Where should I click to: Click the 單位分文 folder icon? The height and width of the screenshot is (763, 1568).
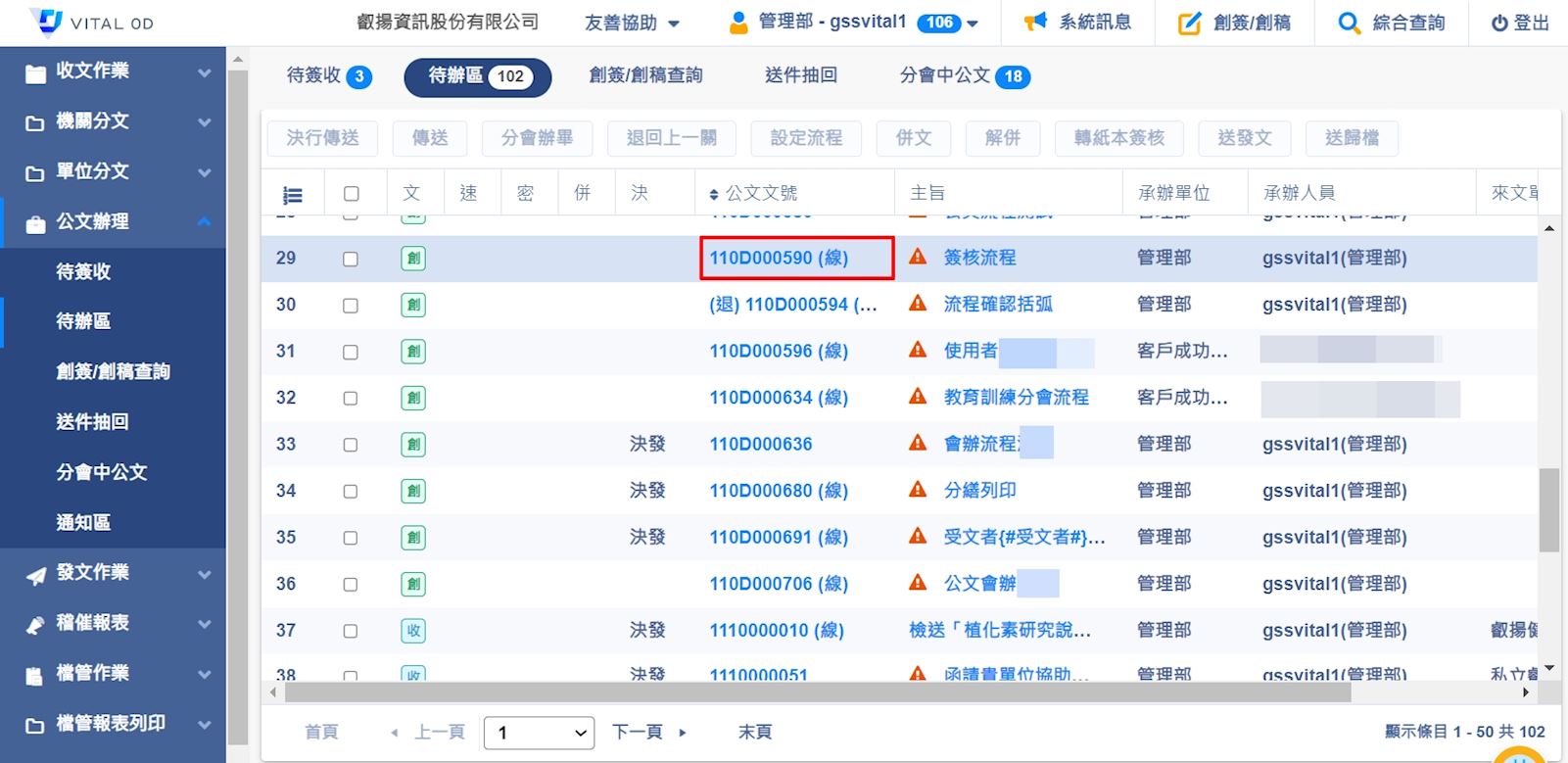tap(35, 173)
